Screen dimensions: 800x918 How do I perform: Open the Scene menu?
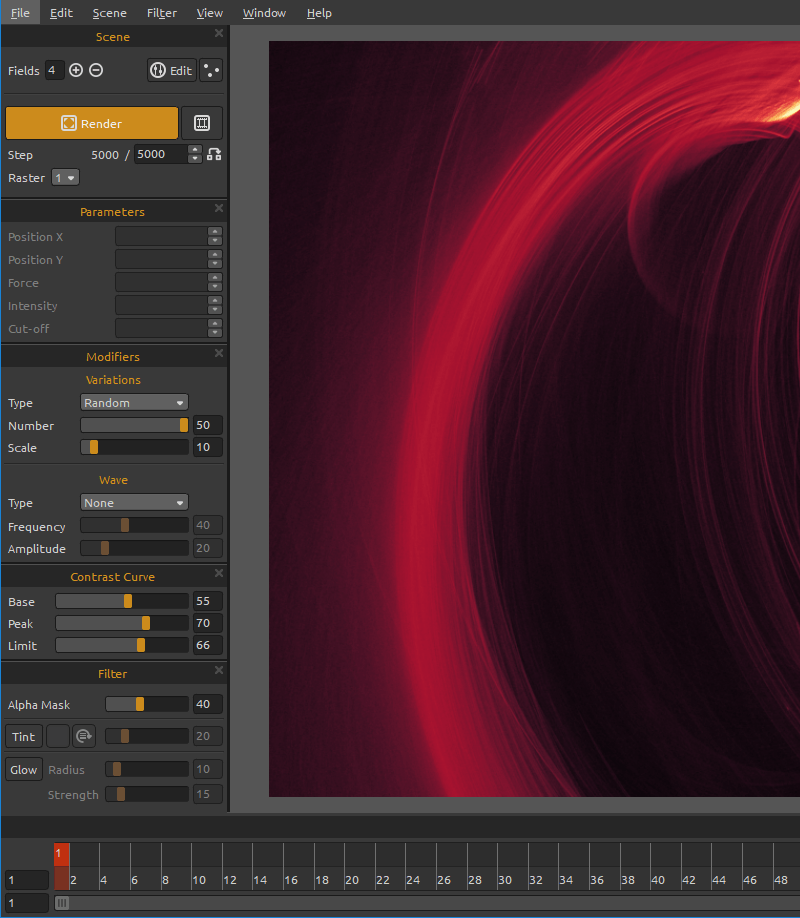[x=109, y=13]
